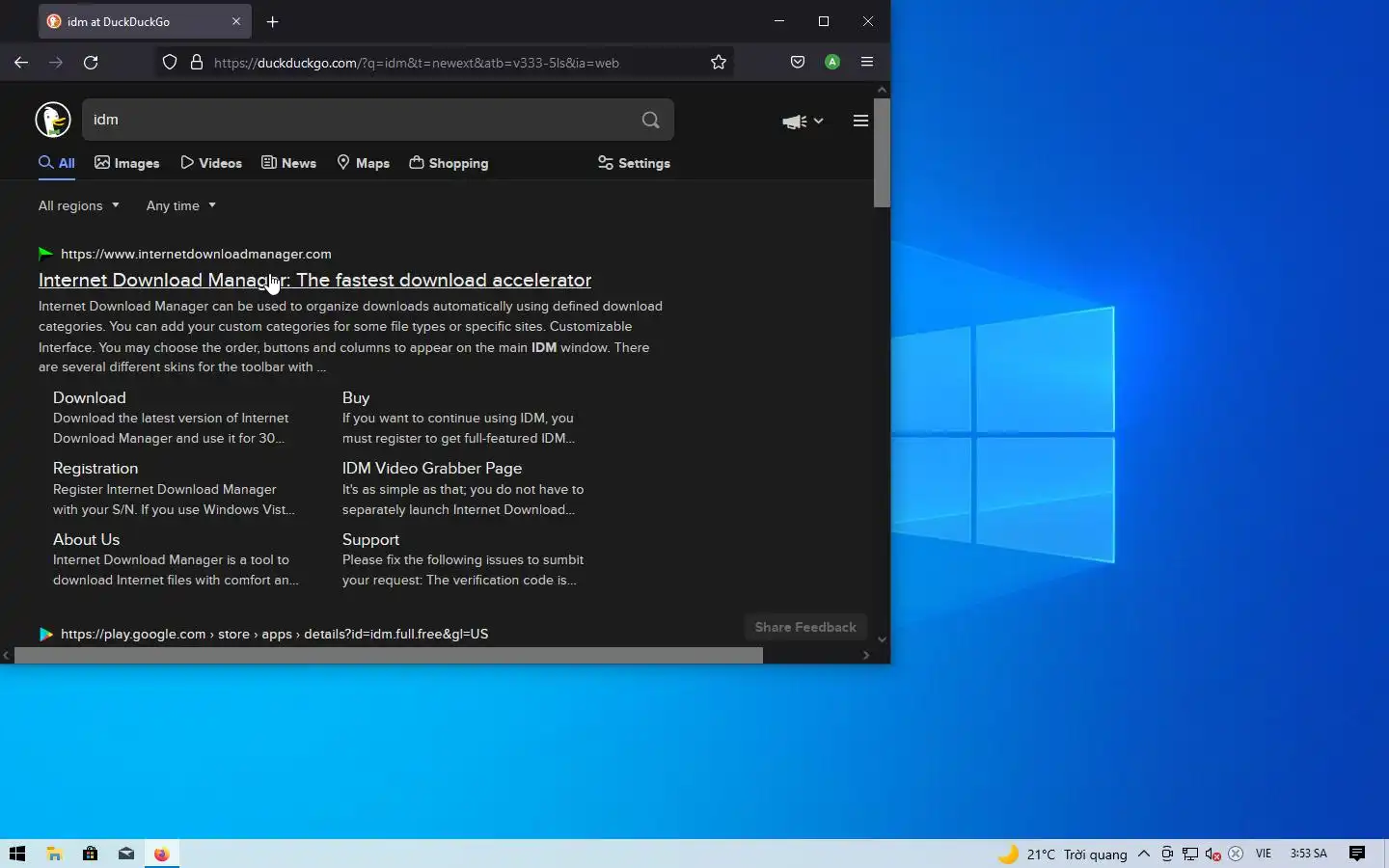Open the Firefox application hamburger menu
Screen dimensions: 1389x868
(867, 63)
